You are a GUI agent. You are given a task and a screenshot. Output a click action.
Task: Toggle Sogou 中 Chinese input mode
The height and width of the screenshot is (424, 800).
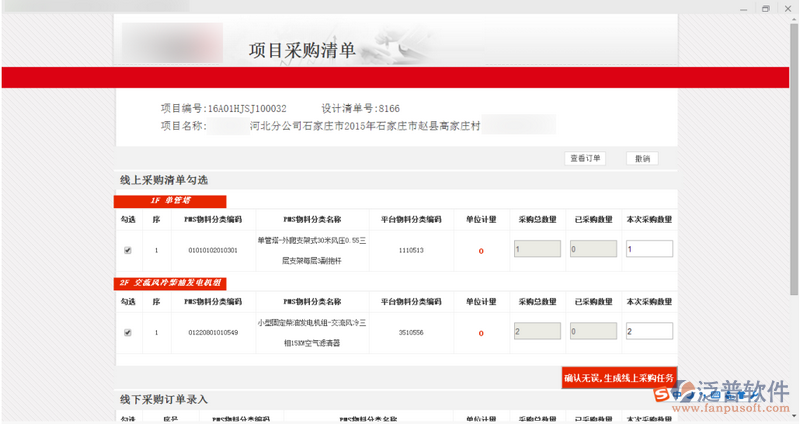677,396
